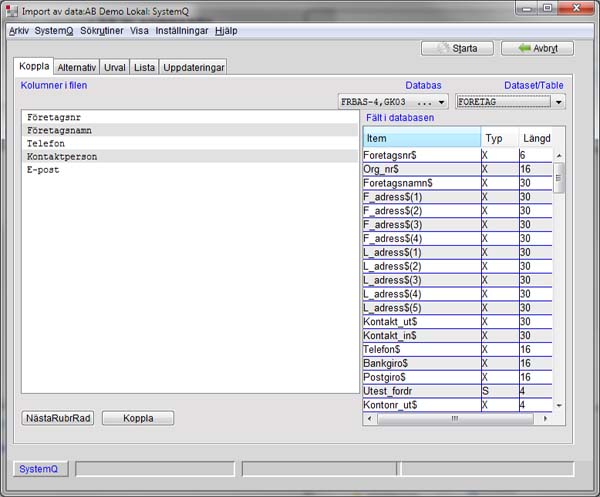The height and width of the screenshot is (497, 600).
Task: Open the Arkiv menu
Action: coord(19,30)
